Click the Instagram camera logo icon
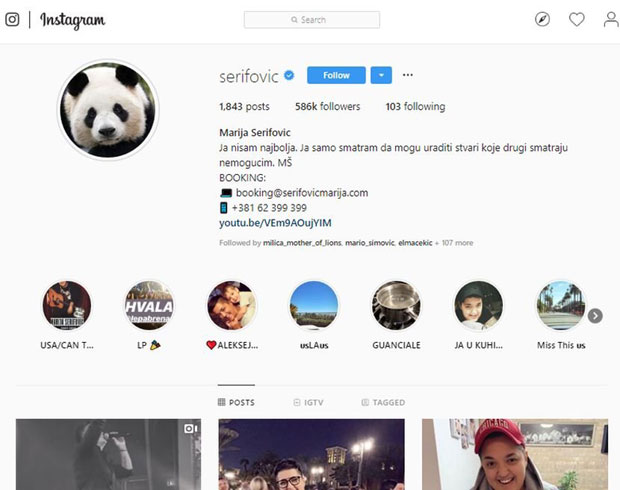 (12, 20)
